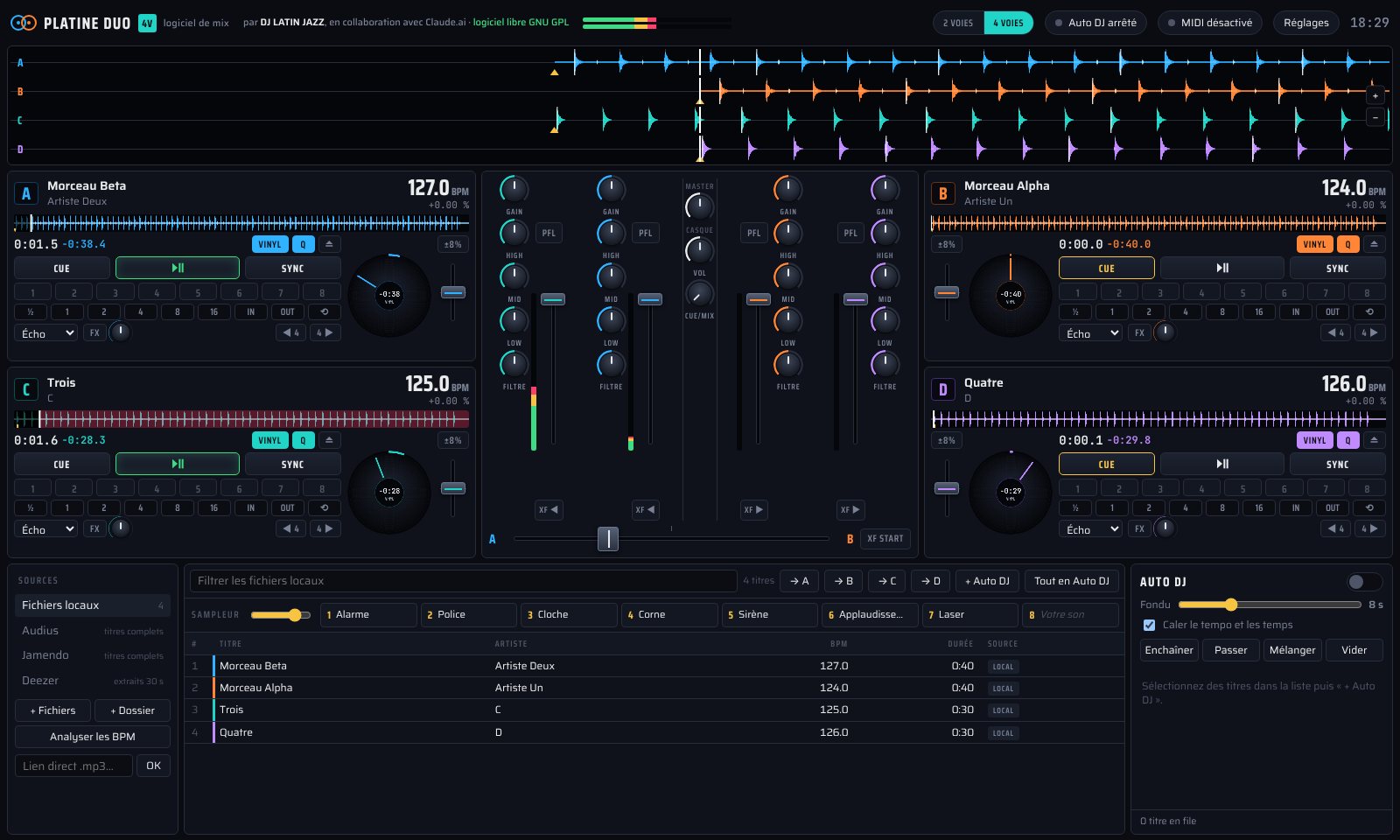
Task: Enable PFL on the teal mixer channel
Action: coord(549,233)
